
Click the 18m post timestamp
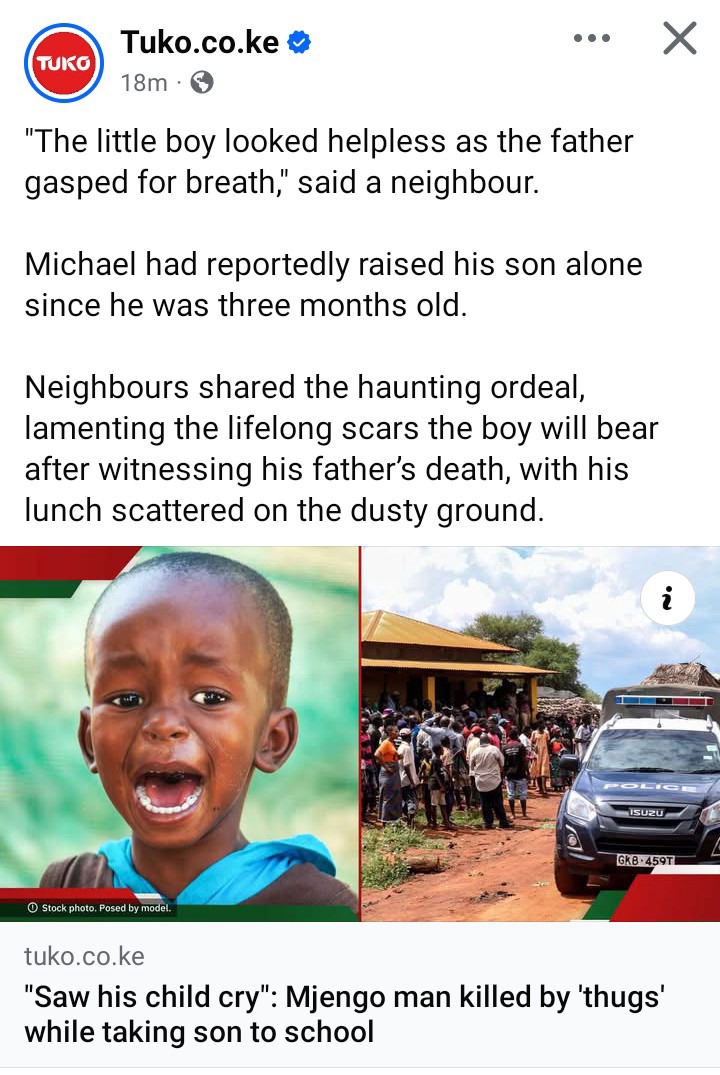[x=144, y=83]
